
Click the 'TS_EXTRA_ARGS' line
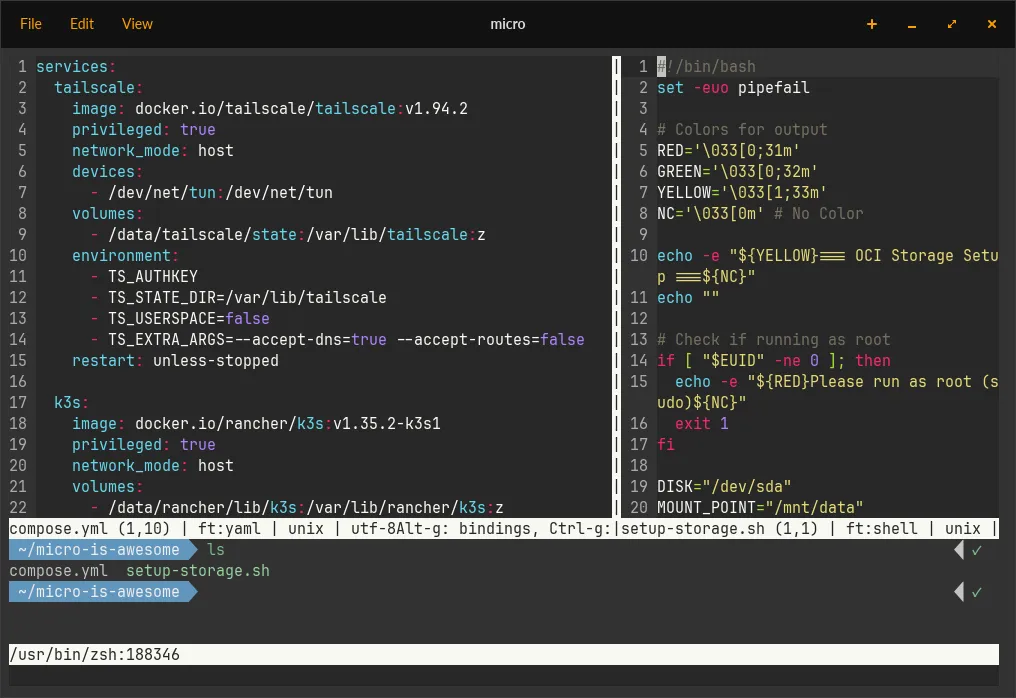click(x=346, y=340)
